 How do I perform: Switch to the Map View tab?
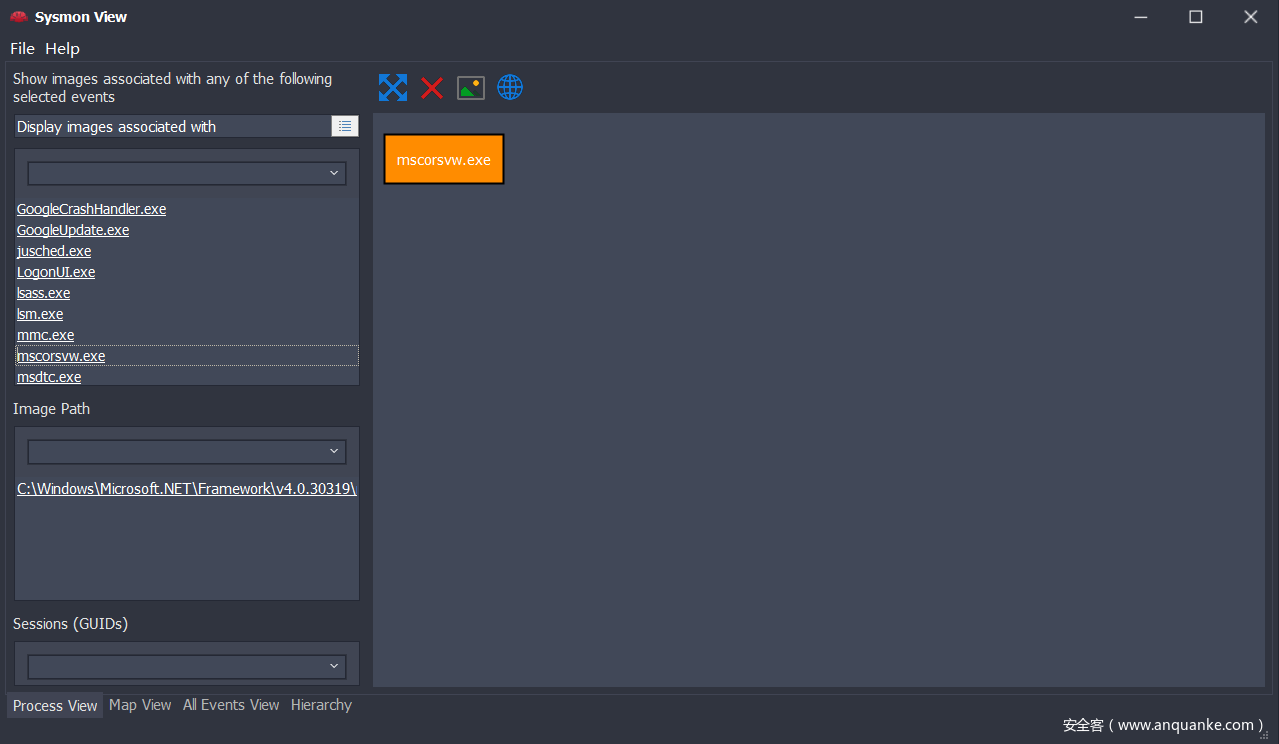(x=140, y=705)
